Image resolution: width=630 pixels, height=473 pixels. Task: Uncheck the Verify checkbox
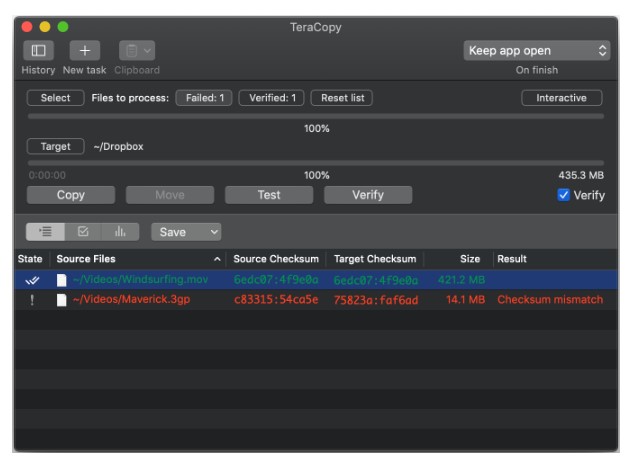(563, 195)
